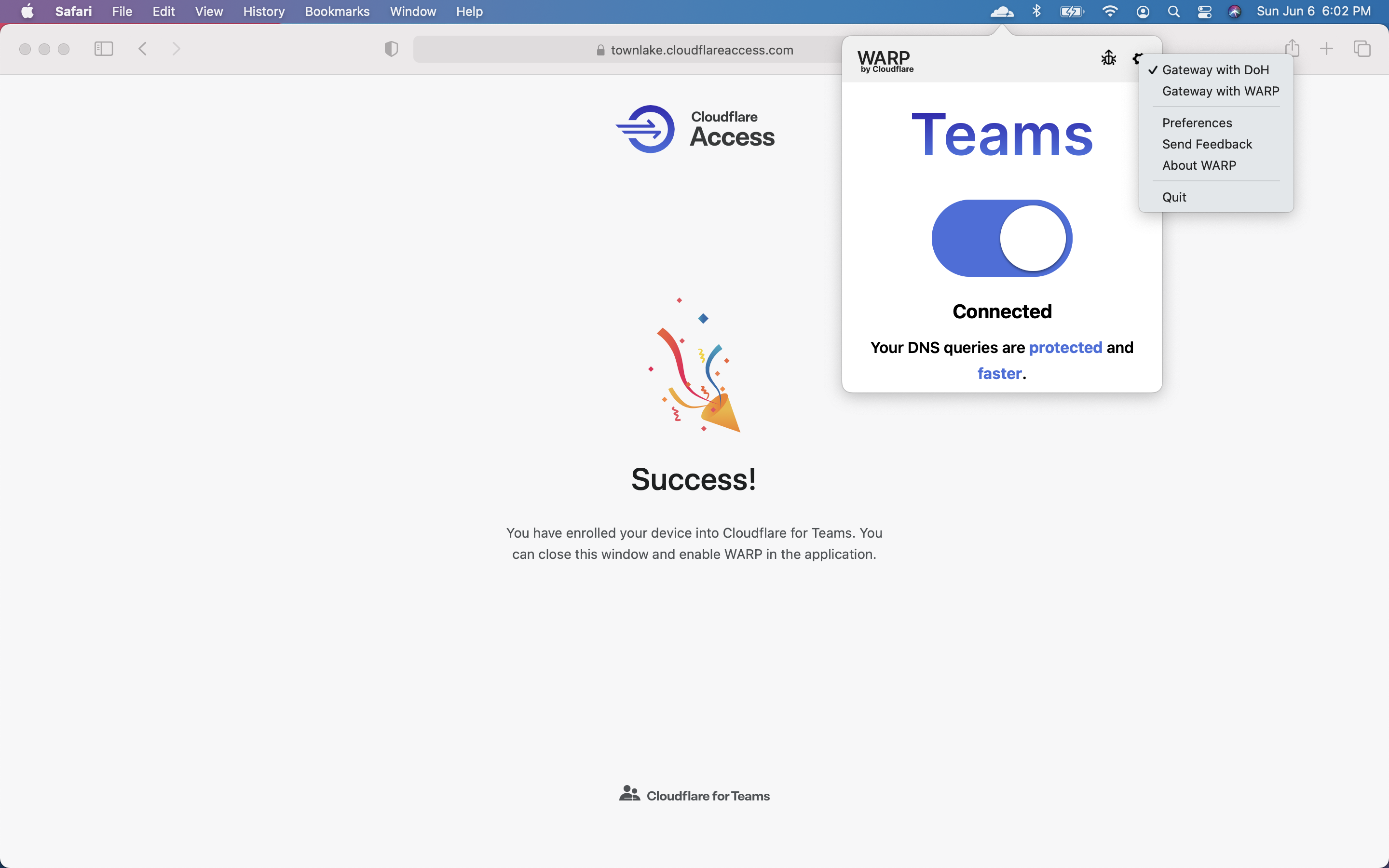Show the Safari sidebar
The image size is (1389, 868).
click(x=103, y=49)
